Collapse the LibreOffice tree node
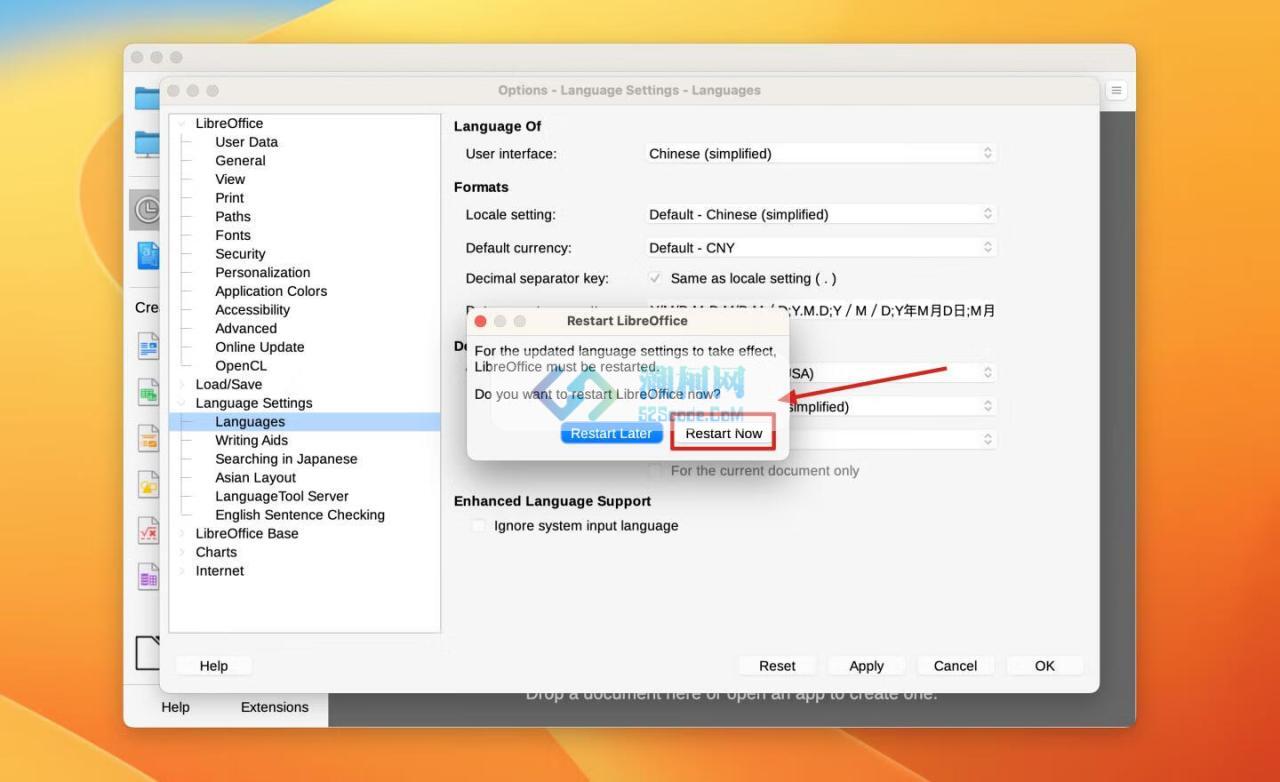Screen dimensions: 1280x782 click(182, 123)
